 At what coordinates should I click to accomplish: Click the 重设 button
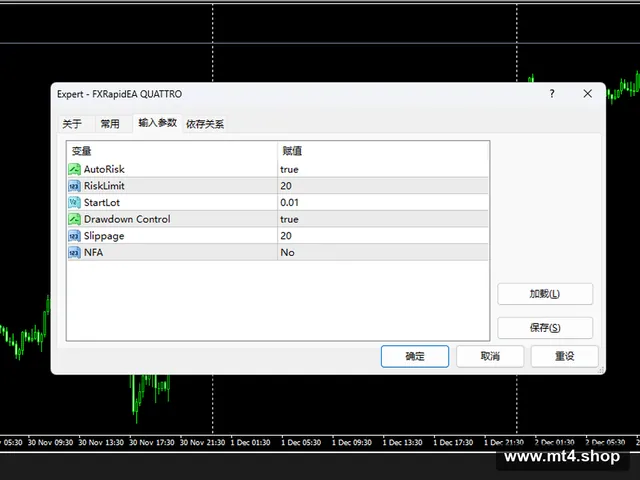[x=564, y=356]
